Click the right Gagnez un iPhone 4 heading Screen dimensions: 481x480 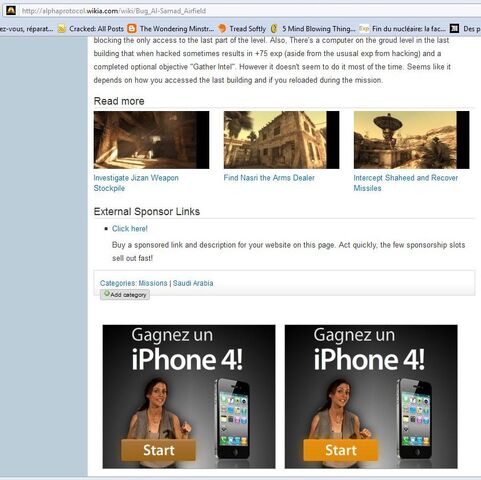tap(369, 350)
